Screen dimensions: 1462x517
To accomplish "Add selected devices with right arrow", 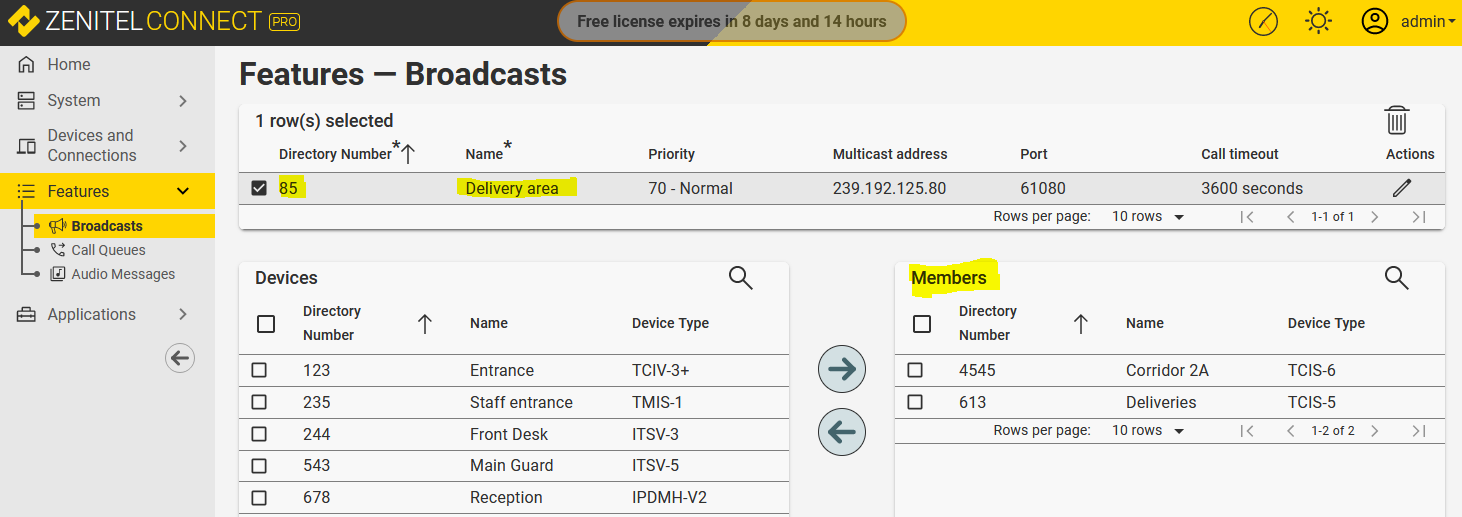I will pyautogui.click(x=842, y=369).
